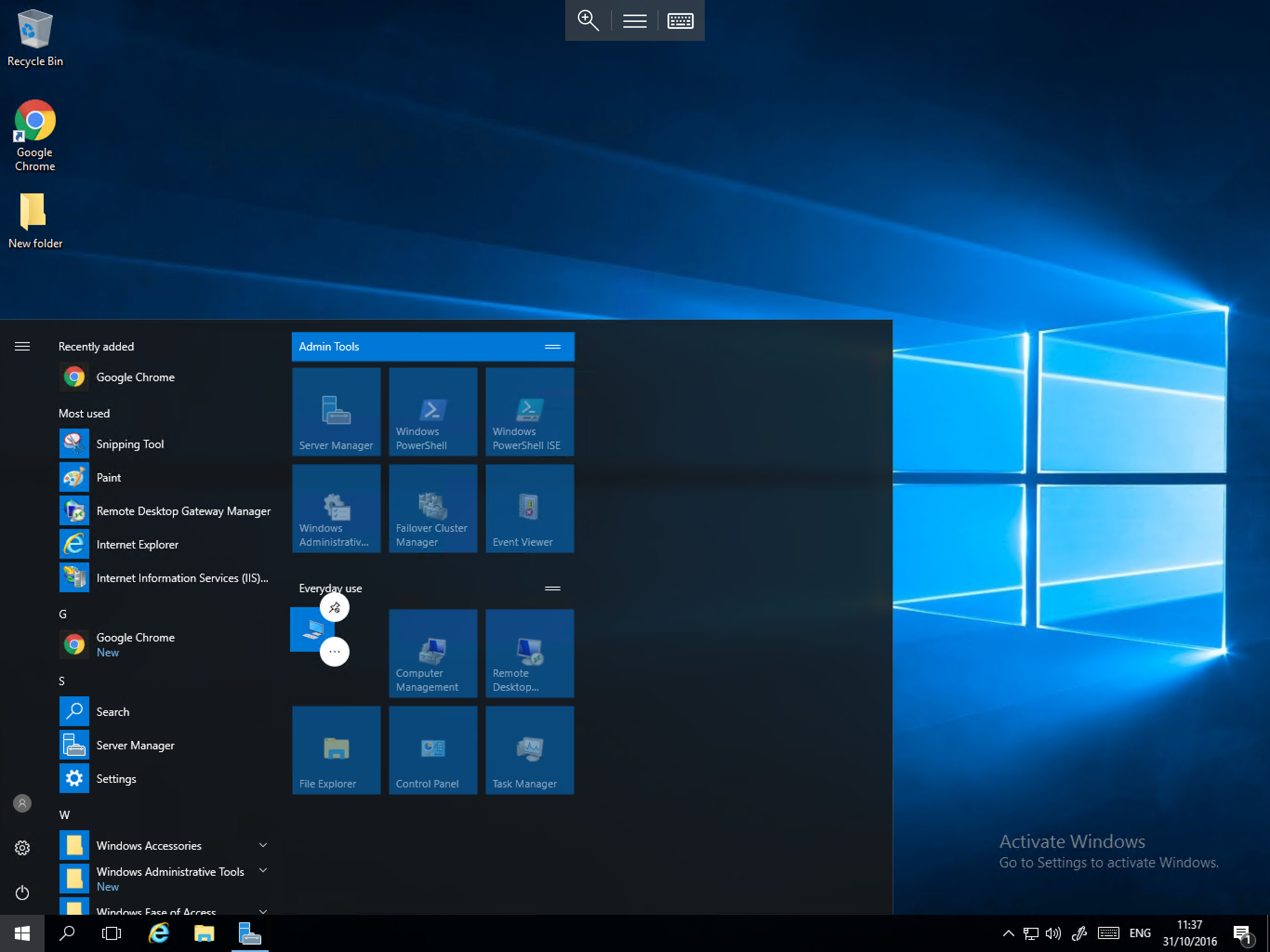Launch the Remote Desktop tile
This screenshot has width=1270, height=952.
(x=529, y=654)
